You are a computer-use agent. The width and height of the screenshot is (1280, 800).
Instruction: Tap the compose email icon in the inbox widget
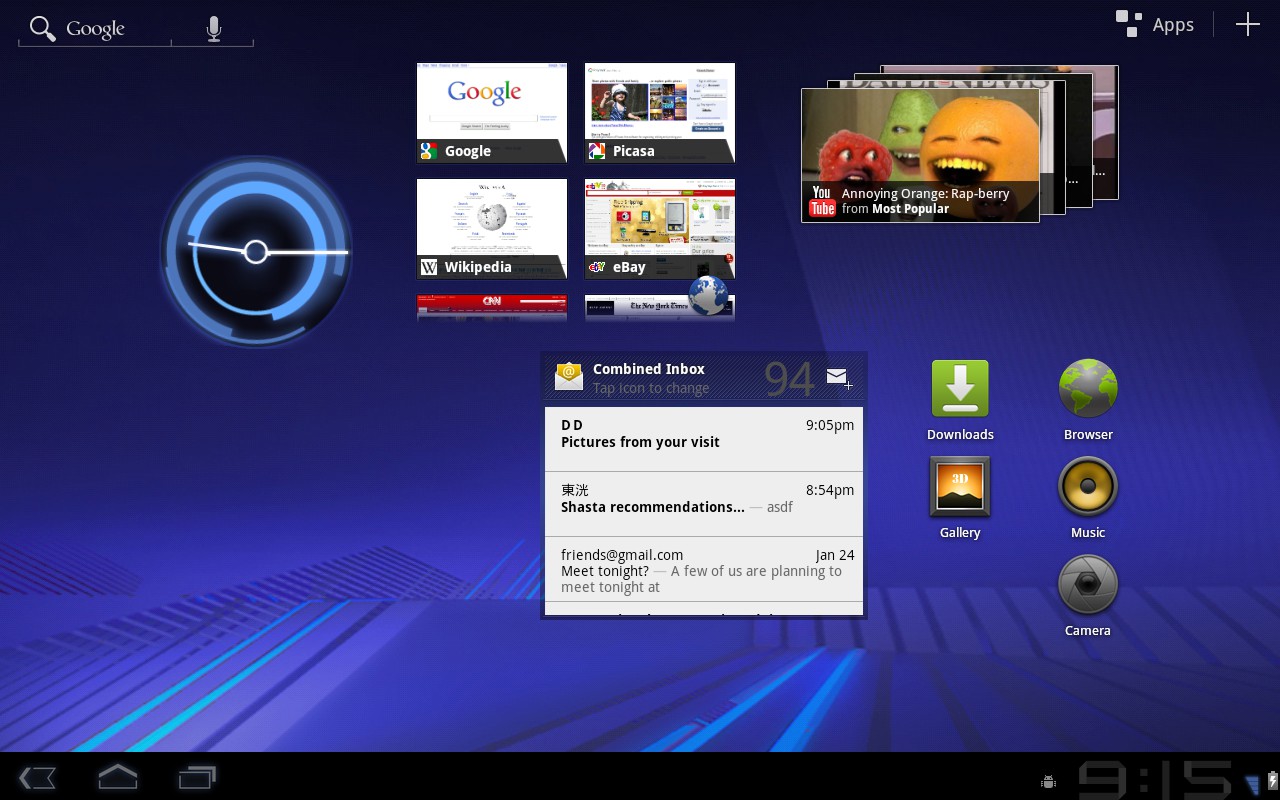coord(838,377)
